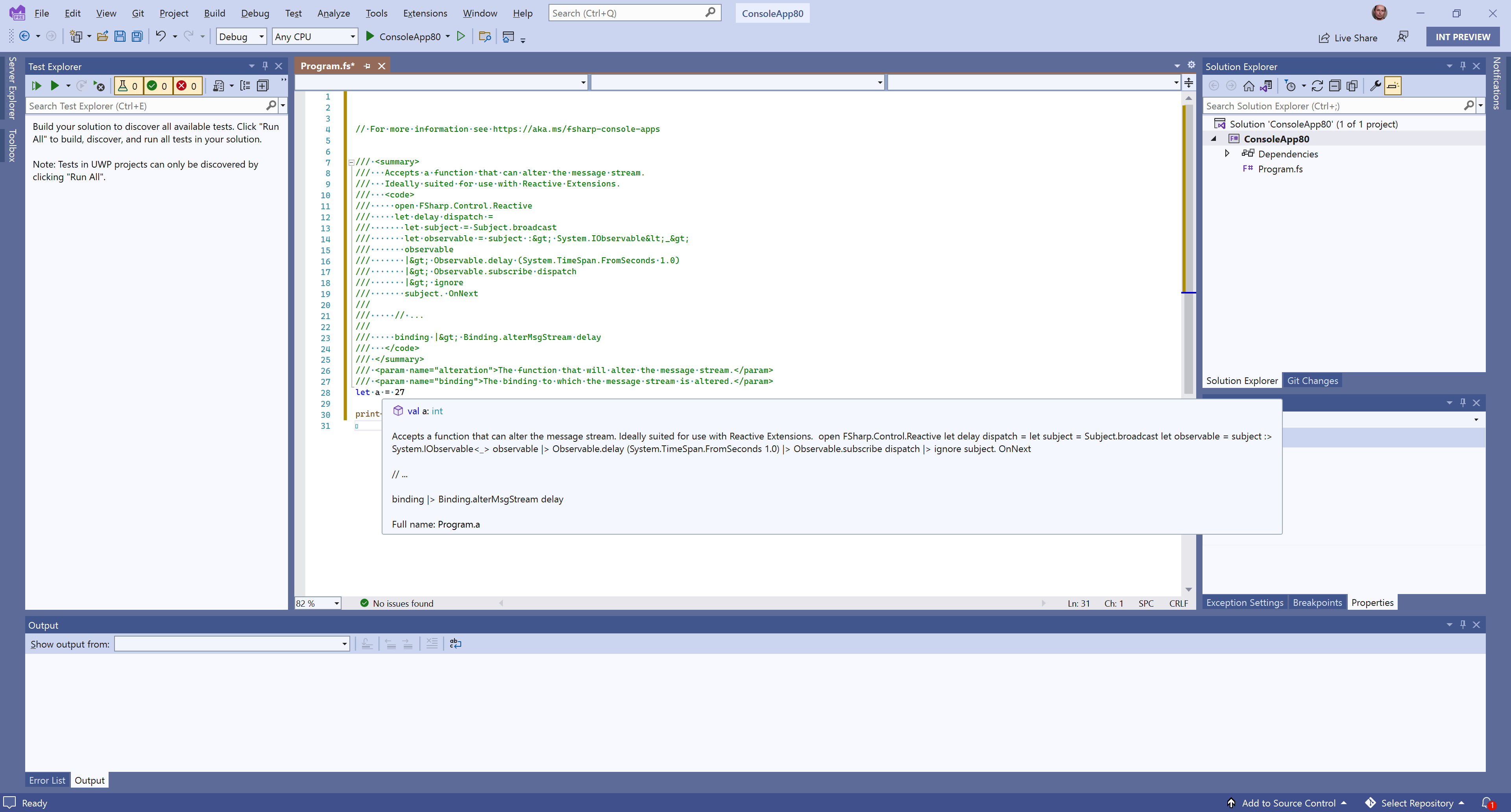1511x812 pixels.
Task: Open Live Share session
Action: coord(1348,37)
